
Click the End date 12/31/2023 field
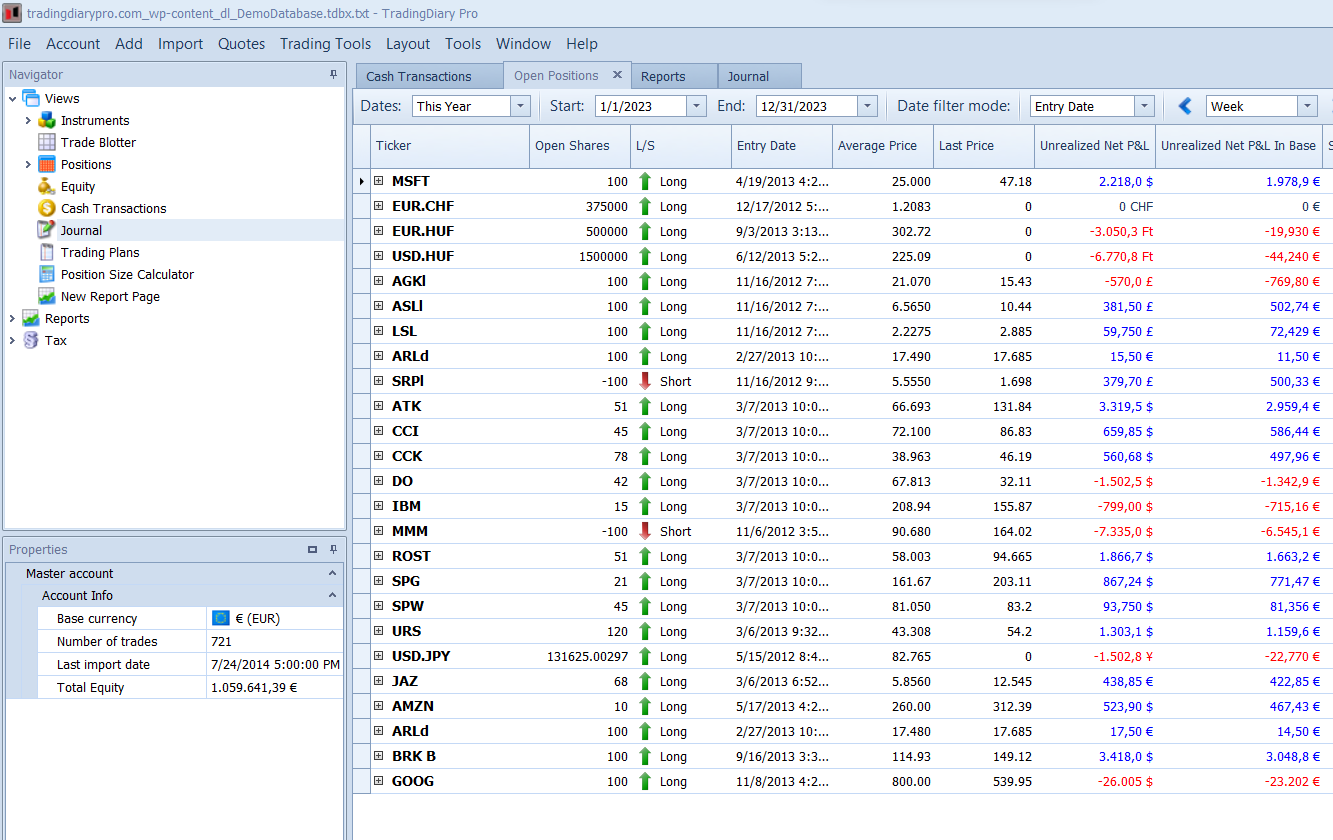pos(807,106)
